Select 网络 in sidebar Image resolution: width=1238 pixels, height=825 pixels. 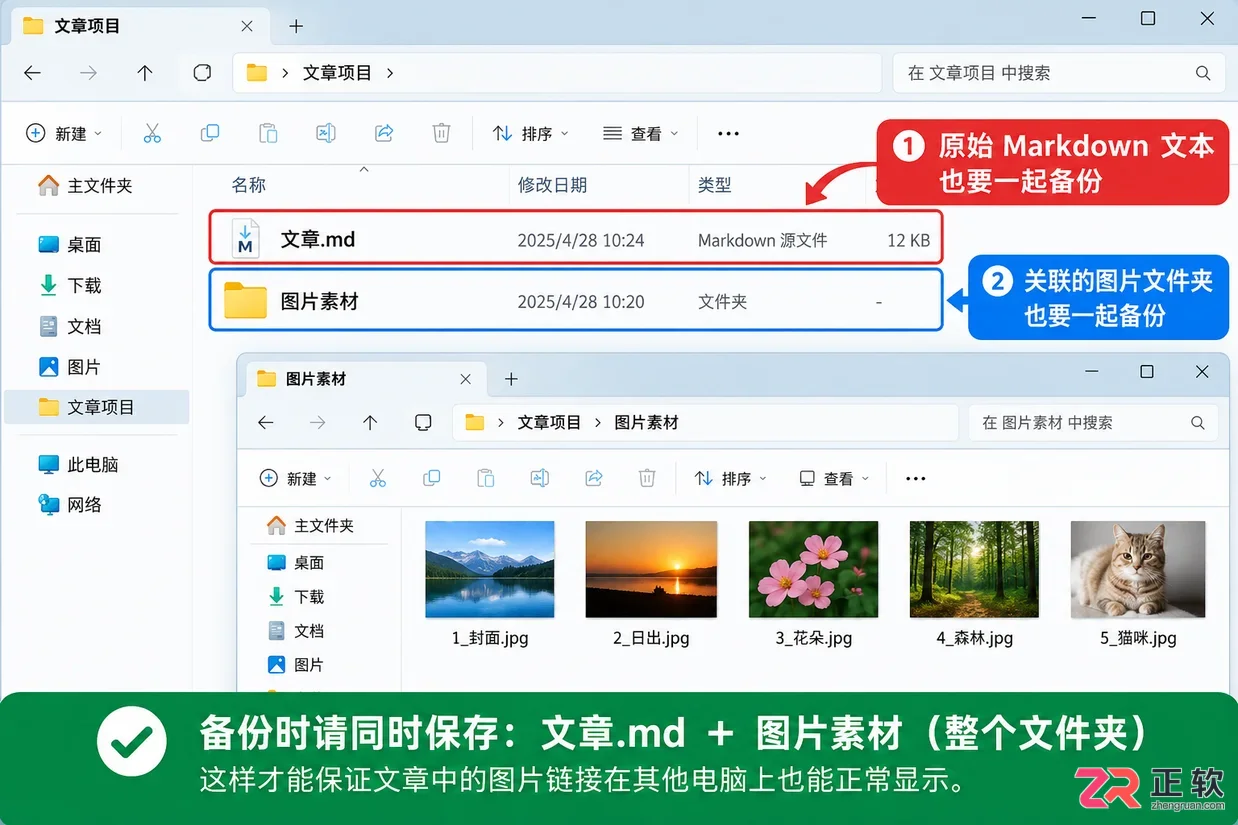(x=70, y=504)
